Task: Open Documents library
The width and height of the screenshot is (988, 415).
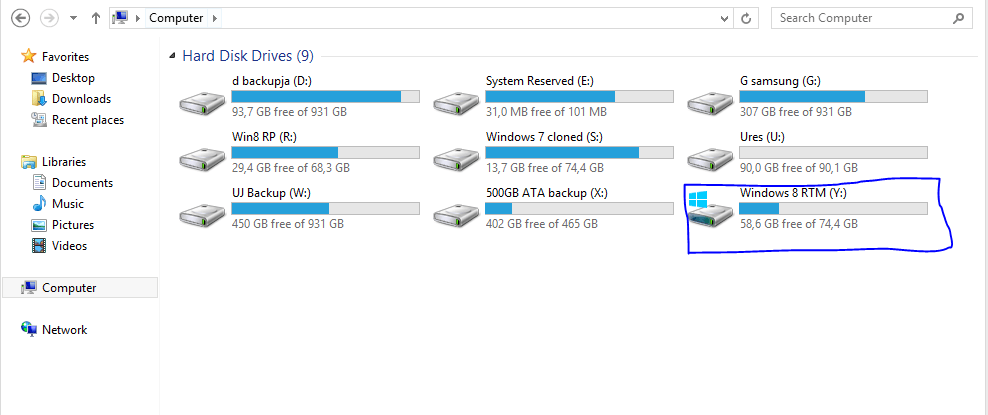Action: click(x=82, y=183)
